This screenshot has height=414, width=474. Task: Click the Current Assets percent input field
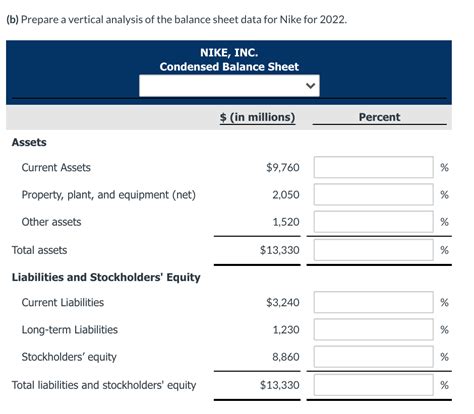(x=374, y=167)
